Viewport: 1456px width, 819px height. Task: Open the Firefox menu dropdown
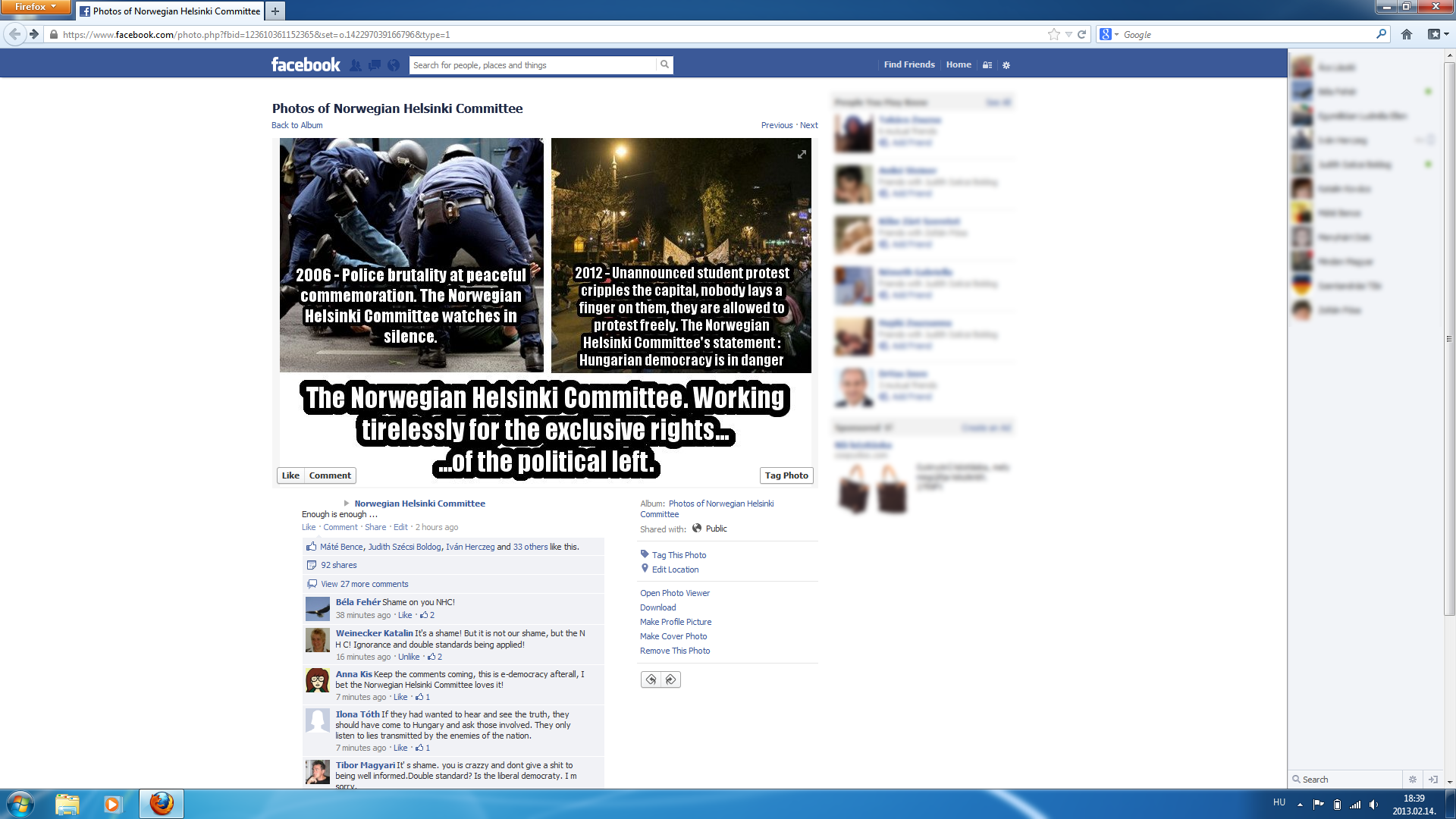35,7
